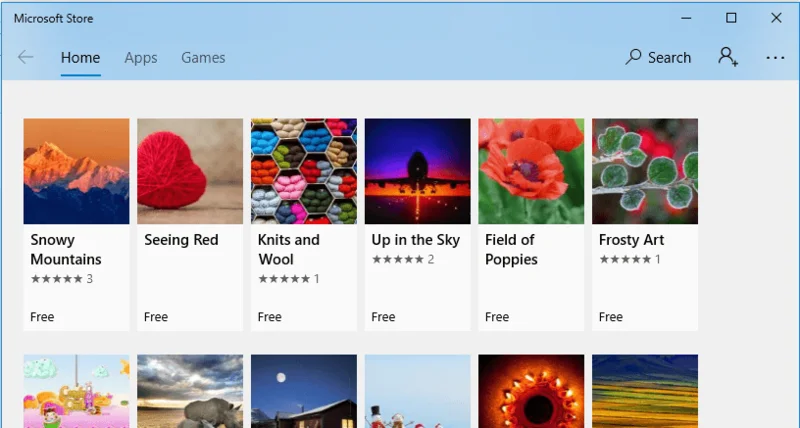This screenshot has height=428, width=800.
Task: Click the star rating under Snowy Mountains
Action: coord(62,279)
